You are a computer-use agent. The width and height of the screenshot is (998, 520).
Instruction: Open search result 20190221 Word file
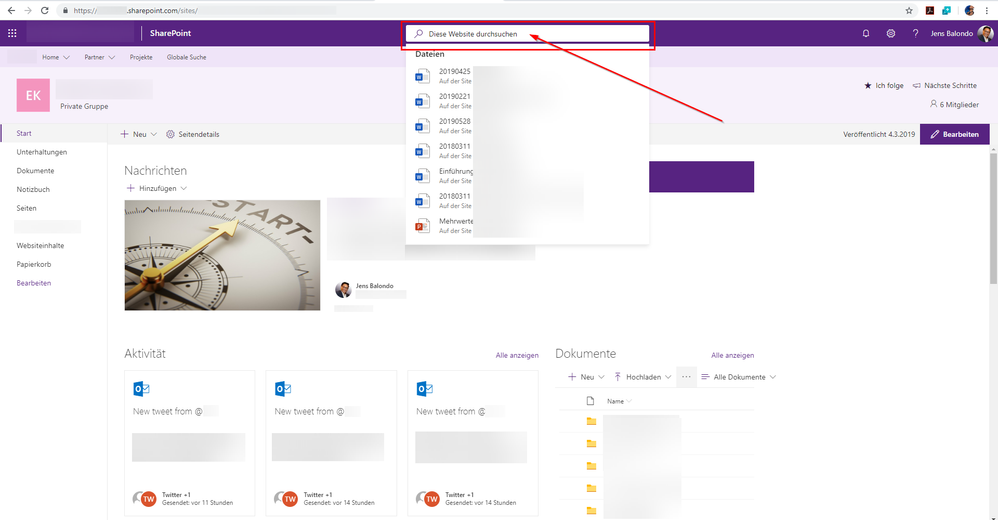527,101
